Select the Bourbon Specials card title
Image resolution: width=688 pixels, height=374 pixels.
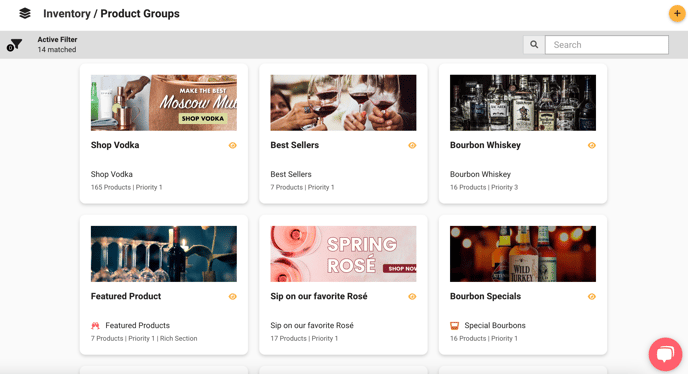[485, 296]
